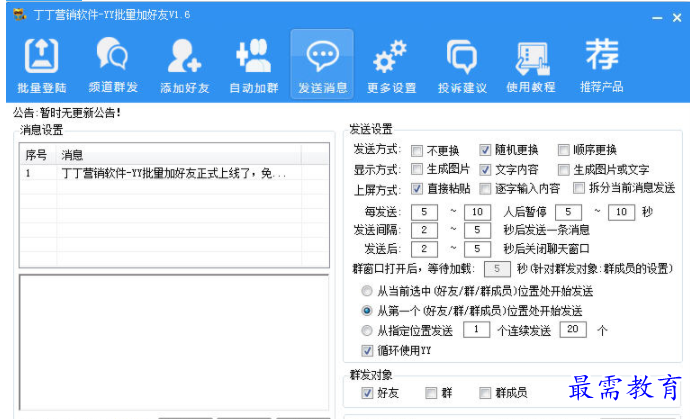
Task: Toggle the 直接粘贴 checkbox
Action: (417, 189)
